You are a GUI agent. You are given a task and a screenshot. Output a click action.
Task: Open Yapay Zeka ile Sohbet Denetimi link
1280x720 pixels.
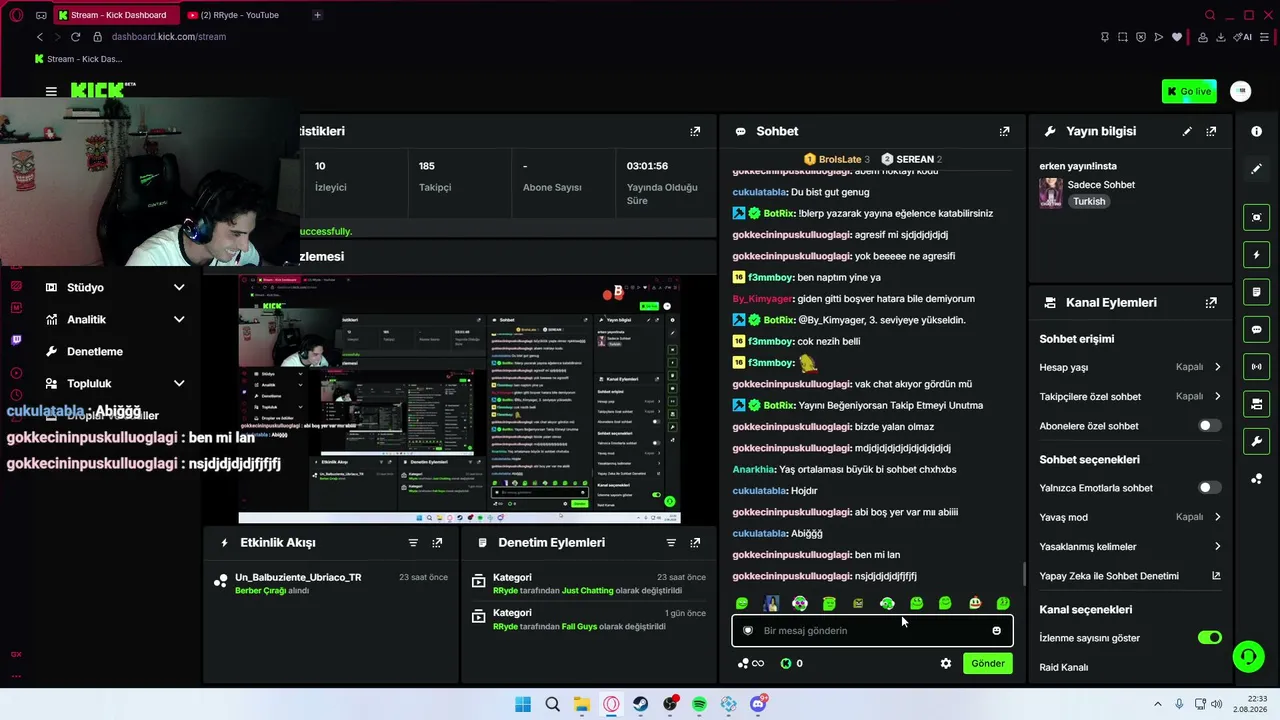[1130, 576]
